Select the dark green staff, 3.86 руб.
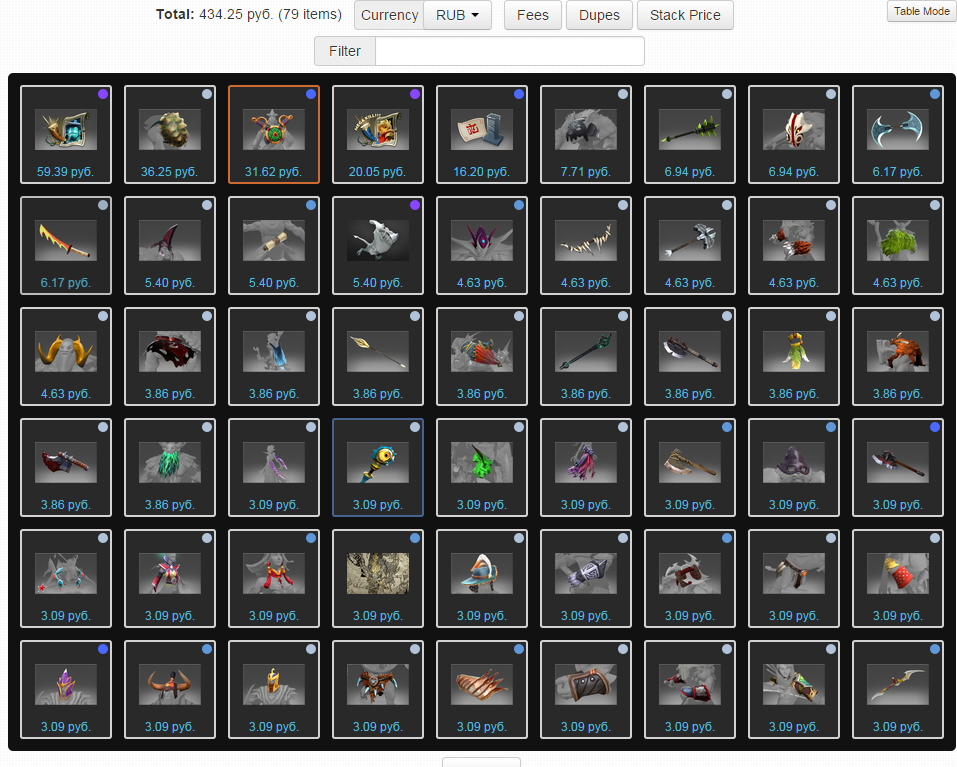 (586, 356)
